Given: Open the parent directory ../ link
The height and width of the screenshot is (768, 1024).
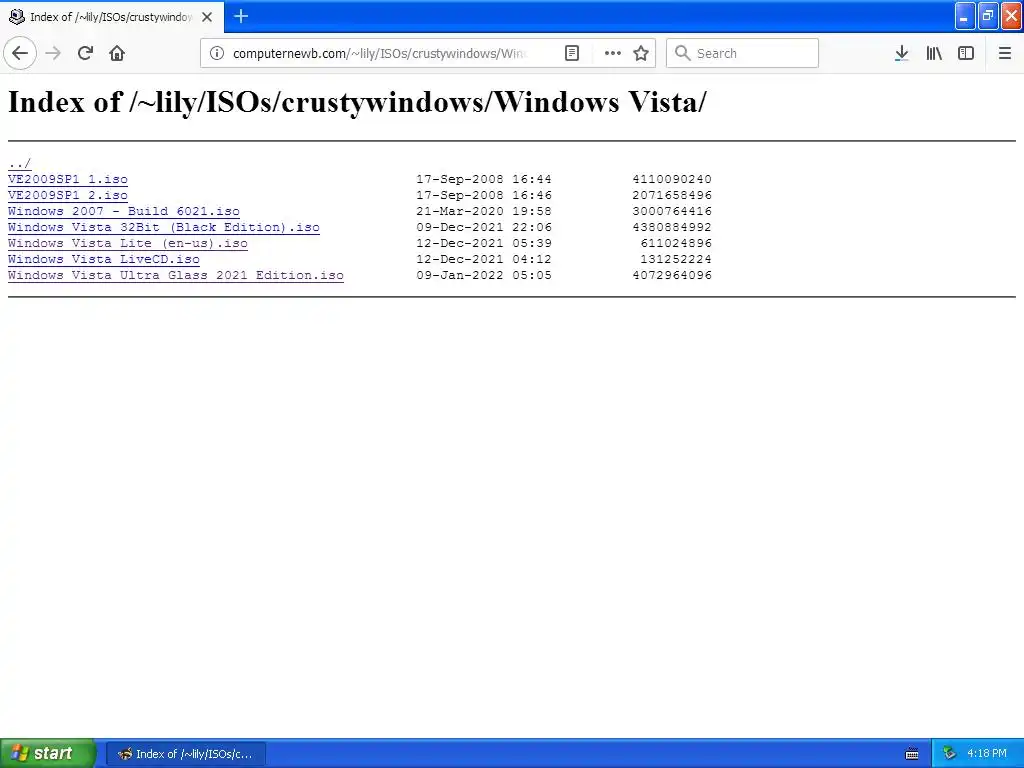Looking at the screenshot, I should 20,163.
